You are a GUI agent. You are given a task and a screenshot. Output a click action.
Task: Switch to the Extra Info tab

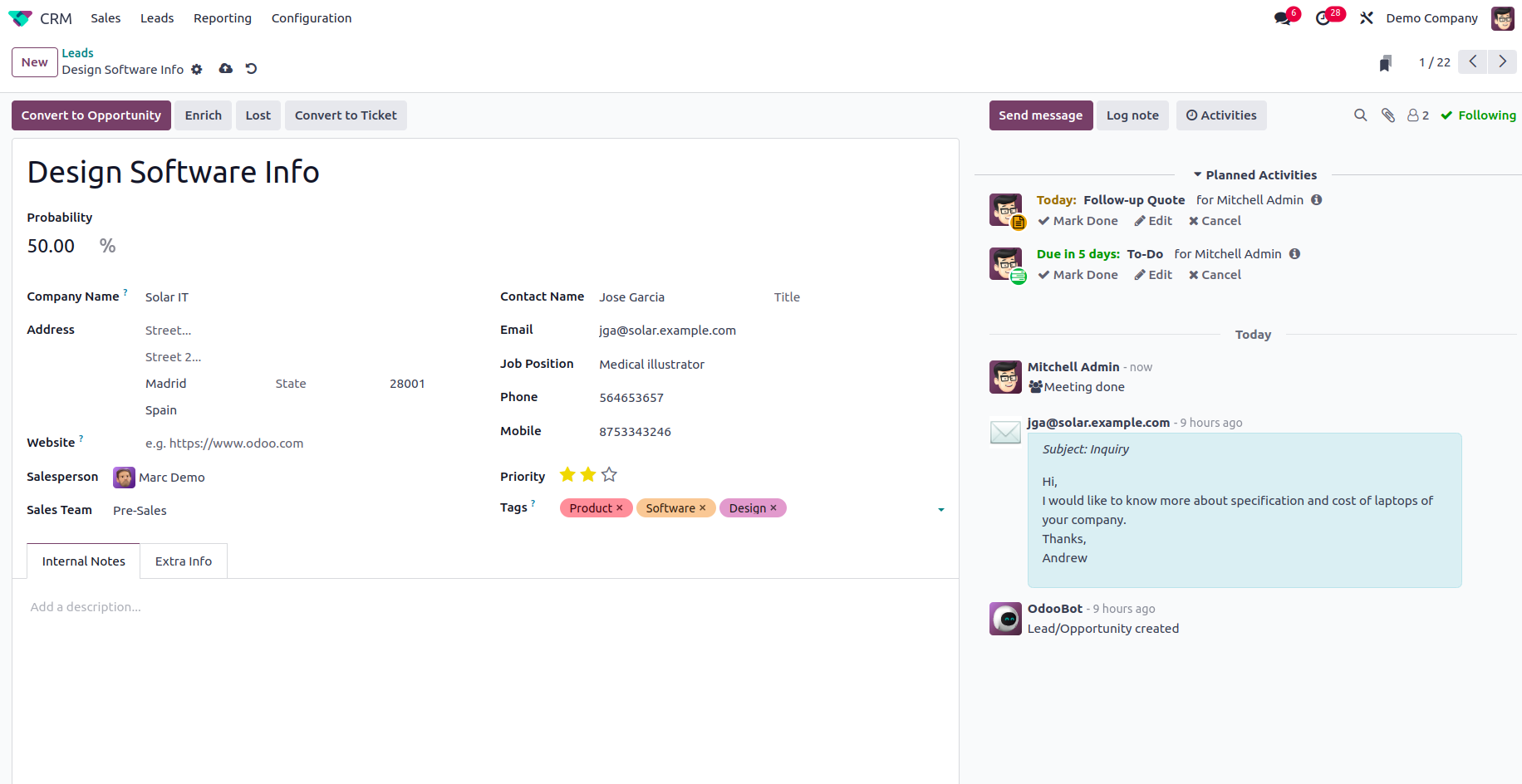tap(183, 561)
